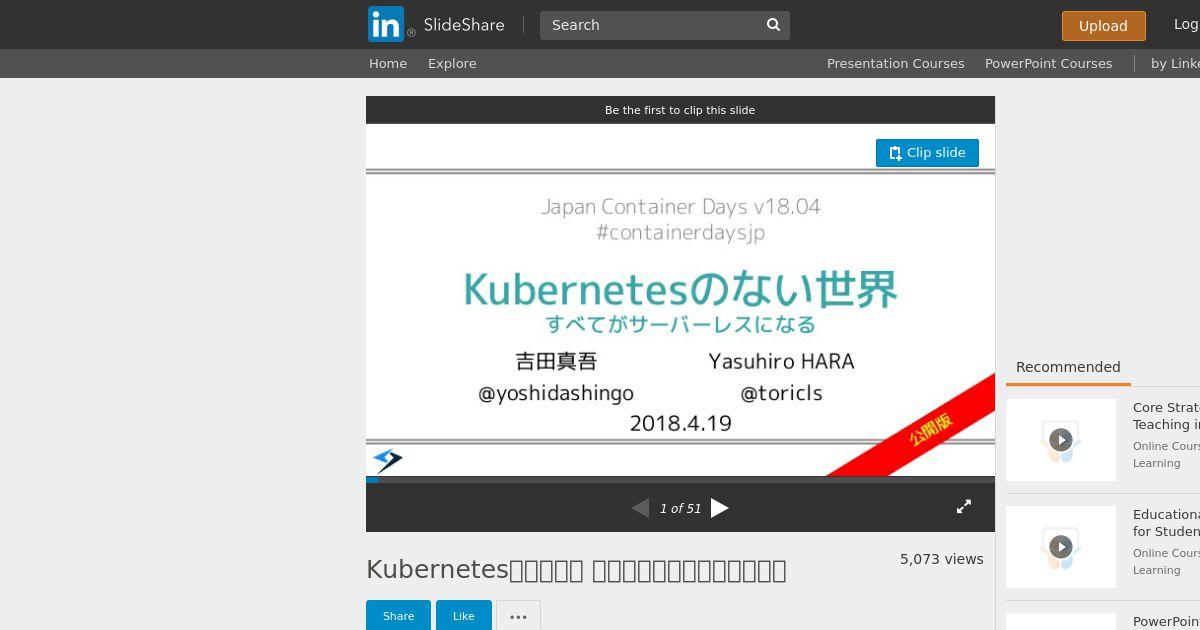Screen dimensions: 1200x630
Task: Open the Home menu item
Action: [x=388, y=63]
